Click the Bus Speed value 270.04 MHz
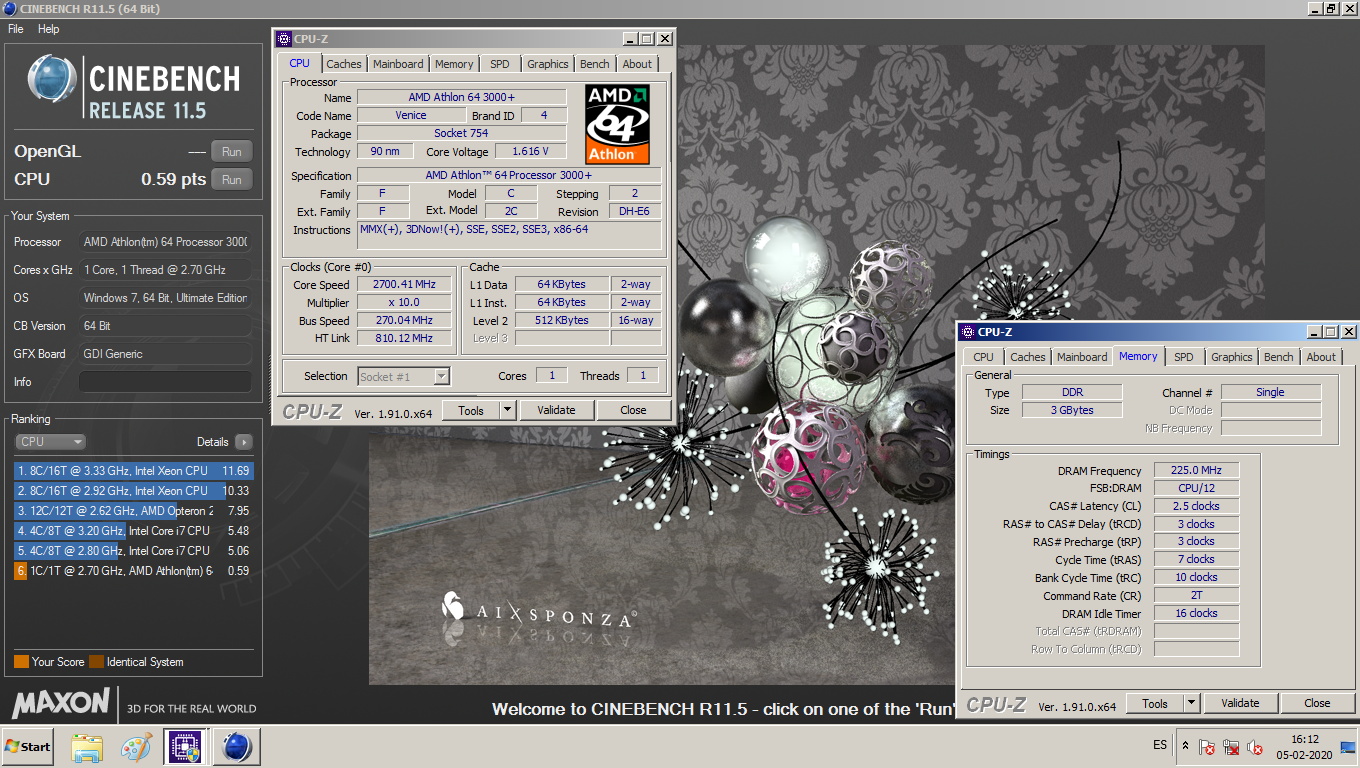Image resolution: width=1360 pixels, height=768 pixels. point(403,321)
